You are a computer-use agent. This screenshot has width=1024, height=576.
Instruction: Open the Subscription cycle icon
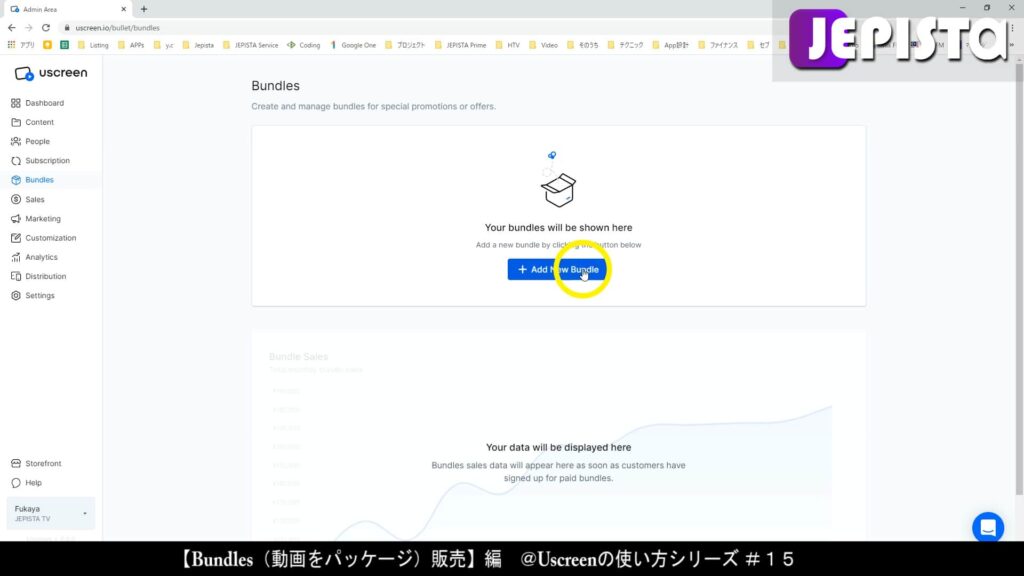pos(16,161)
